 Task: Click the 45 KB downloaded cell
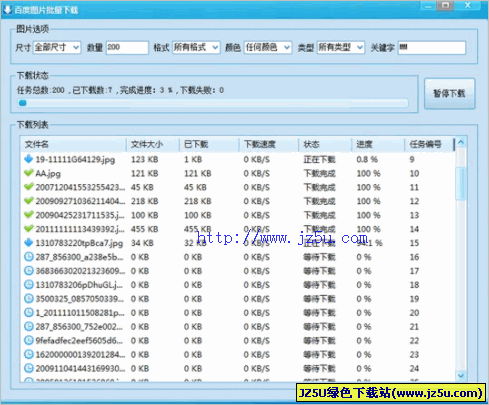pyautogui.click(x=195, y=187)
